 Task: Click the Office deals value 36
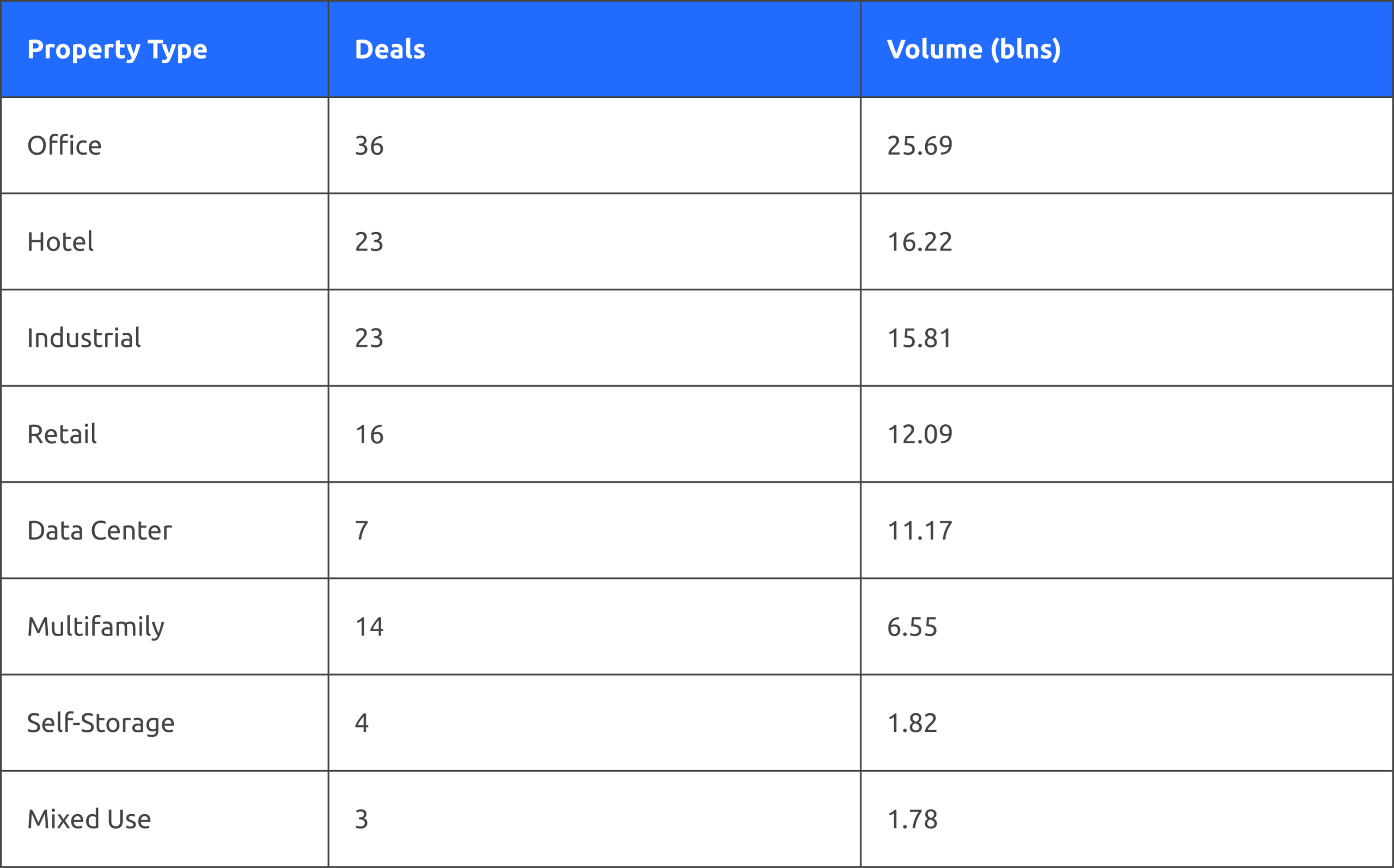pos(369,146)
